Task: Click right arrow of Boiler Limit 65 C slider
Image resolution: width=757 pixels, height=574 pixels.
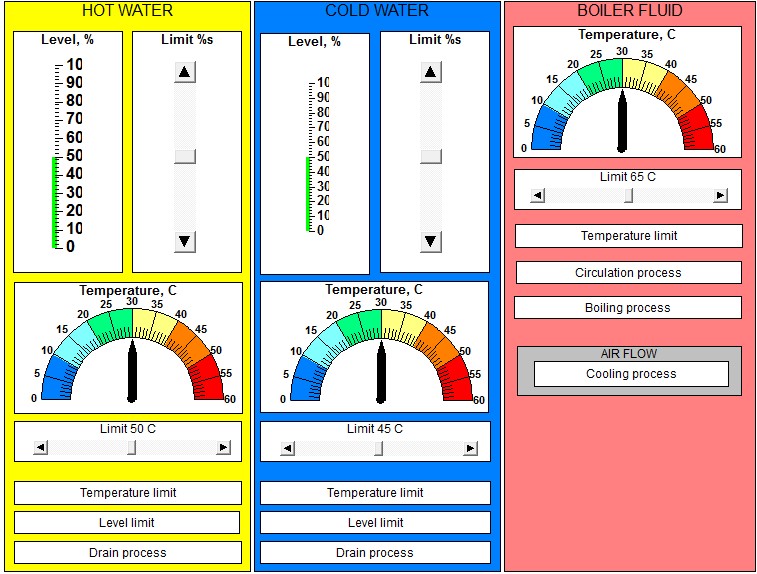Action: (x=720, y=196)
